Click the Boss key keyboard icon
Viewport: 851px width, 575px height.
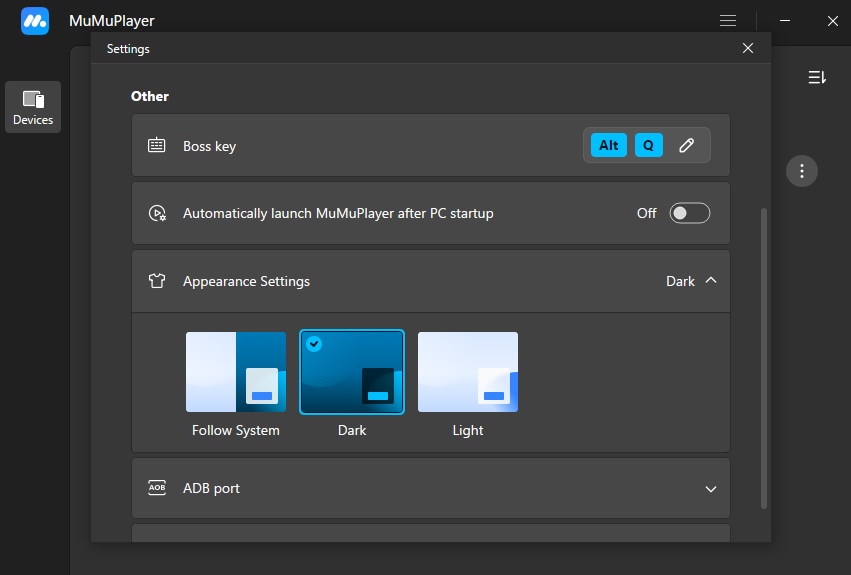tap(157, 145)
